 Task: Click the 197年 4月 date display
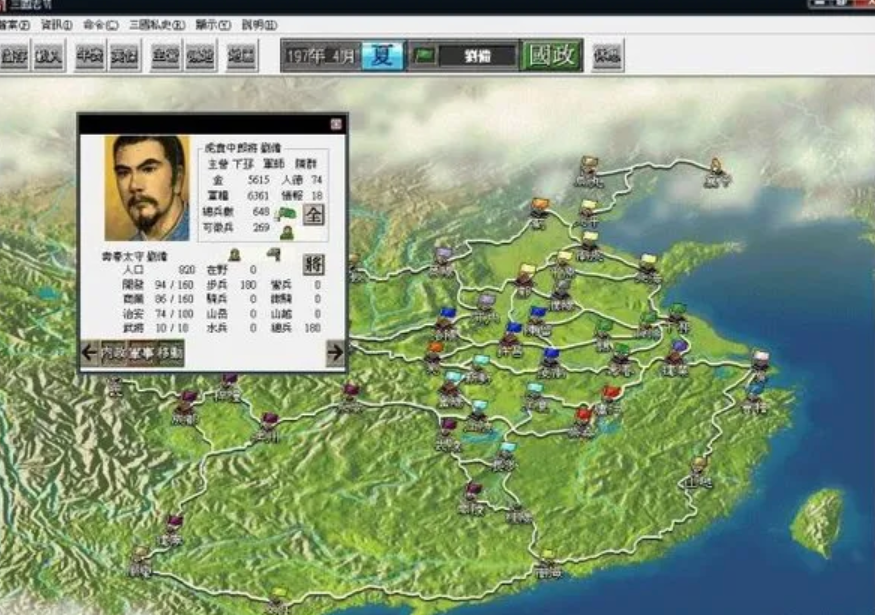click(319, 56)
